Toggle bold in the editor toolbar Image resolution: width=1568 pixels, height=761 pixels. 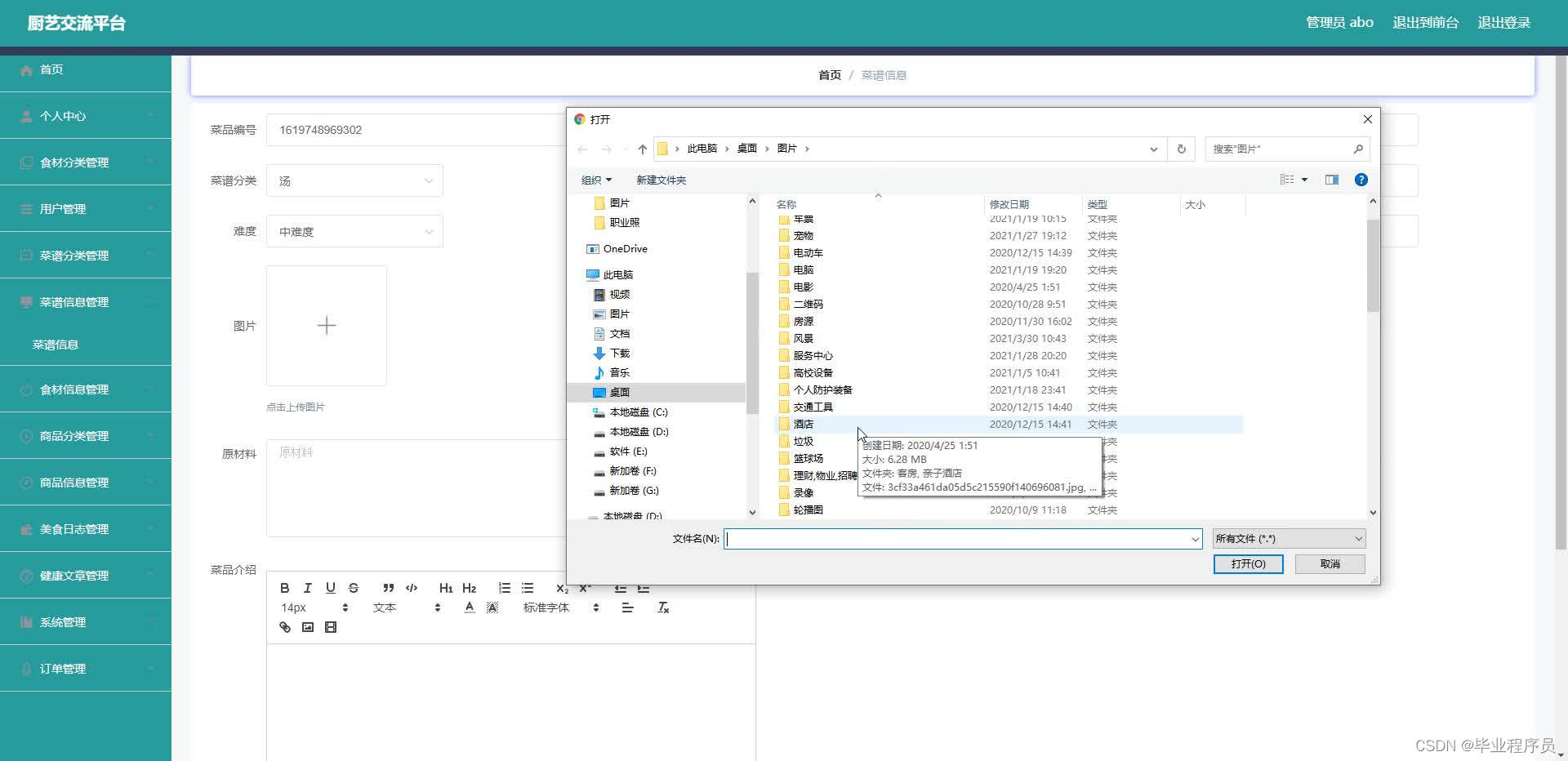click(x=284, y=588)
